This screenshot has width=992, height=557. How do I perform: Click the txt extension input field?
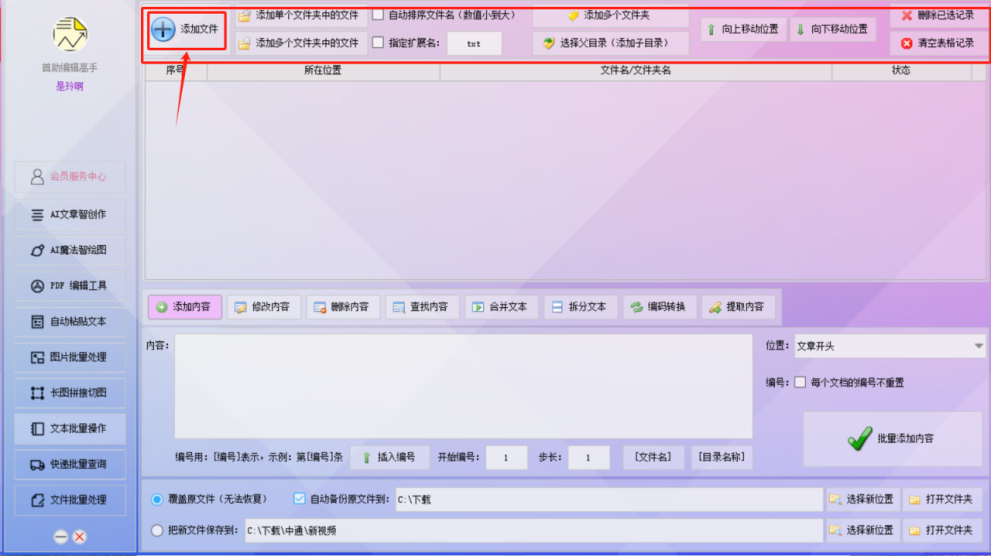tap(474, 44)
